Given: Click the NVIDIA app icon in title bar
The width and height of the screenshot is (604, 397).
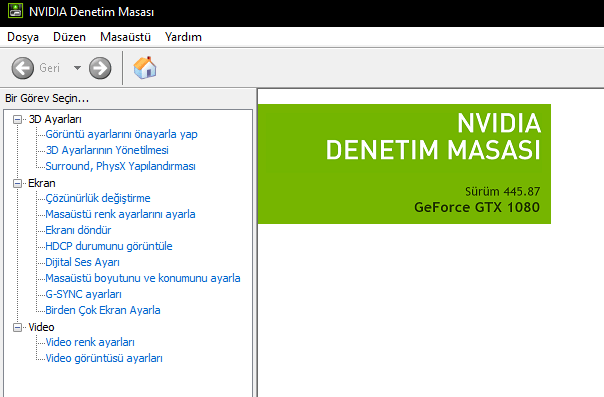Looking at the screenshot, I should coord(16,11).
